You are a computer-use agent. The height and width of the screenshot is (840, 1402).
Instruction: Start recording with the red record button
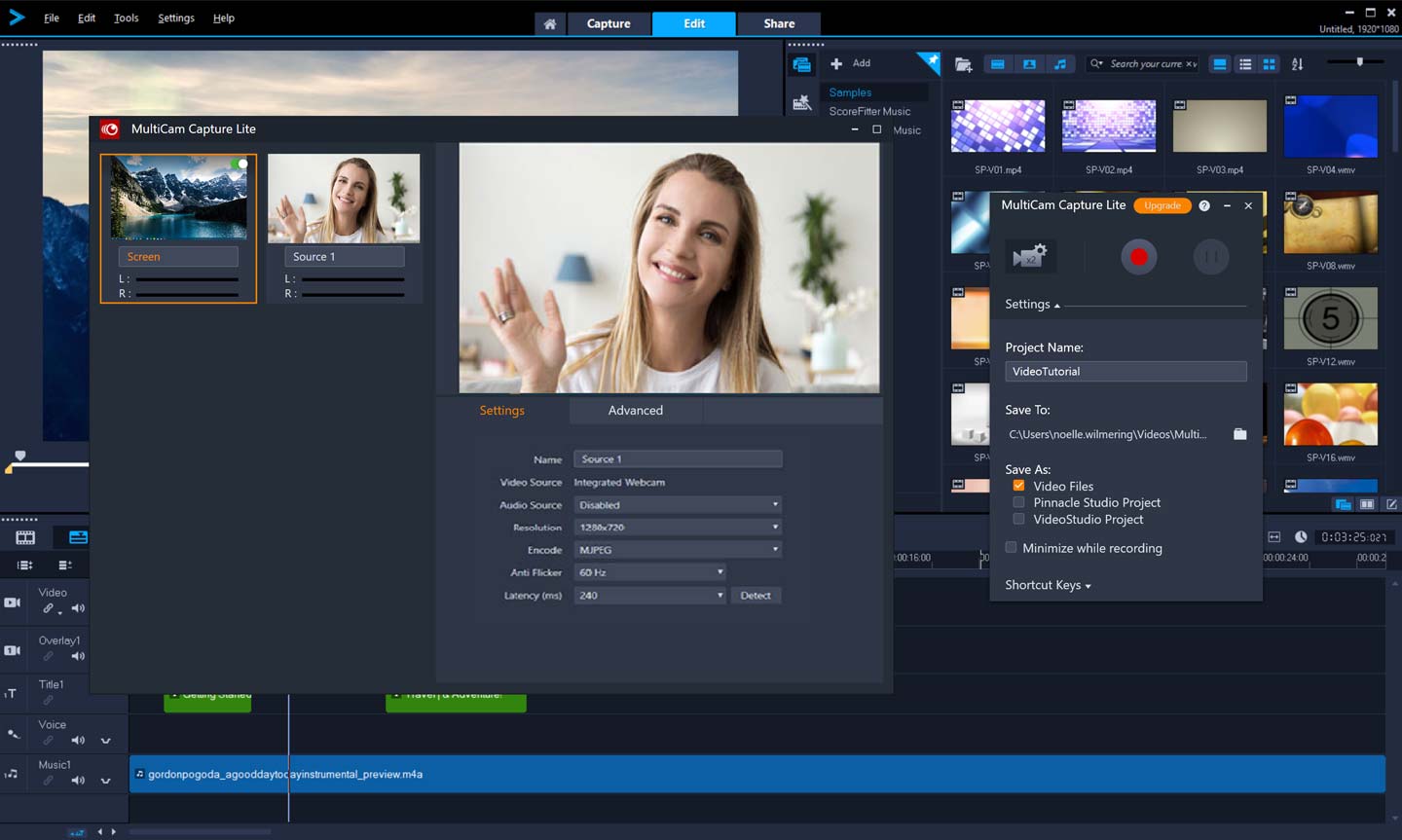point(1138,257)
